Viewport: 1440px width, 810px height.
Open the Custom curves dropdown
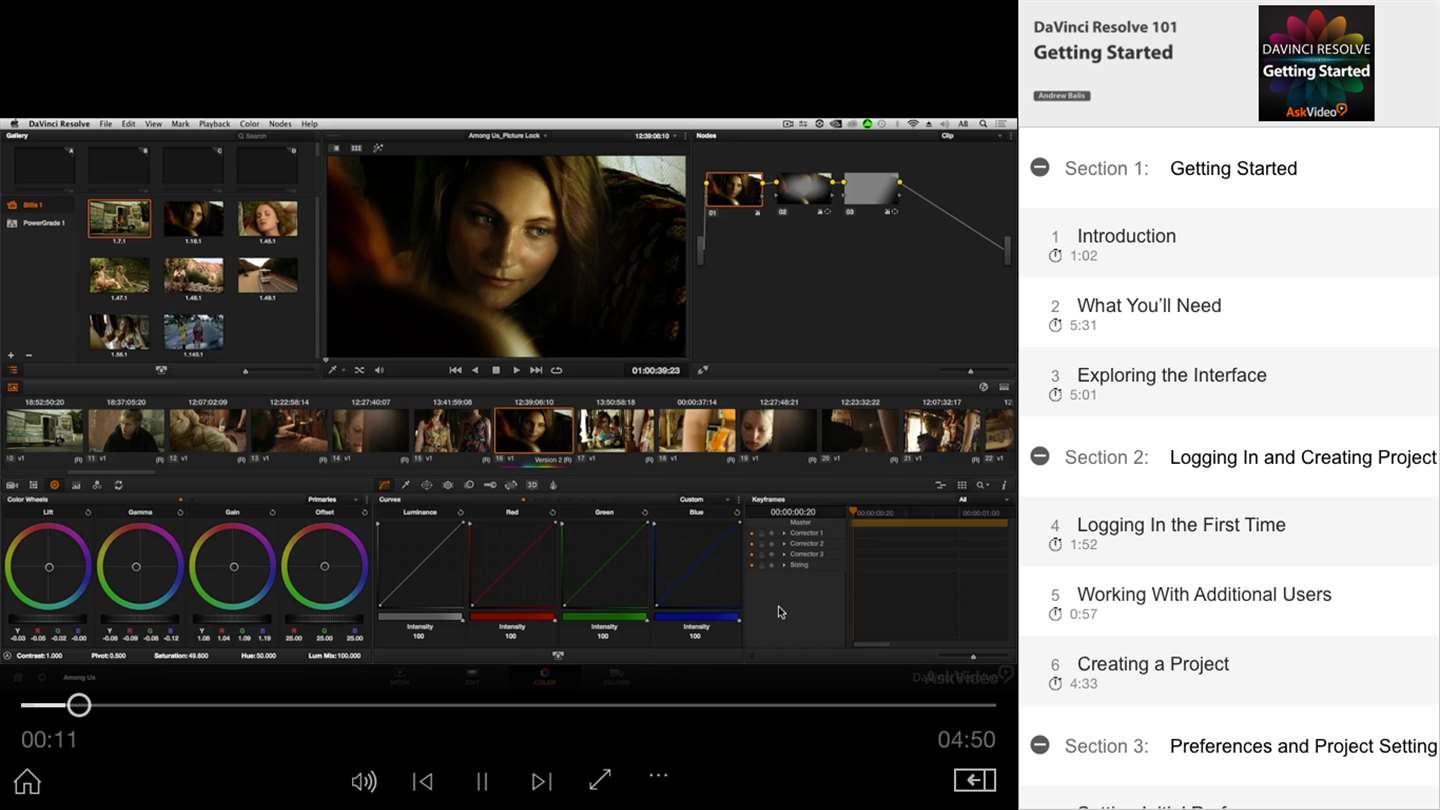click(705, 499)
